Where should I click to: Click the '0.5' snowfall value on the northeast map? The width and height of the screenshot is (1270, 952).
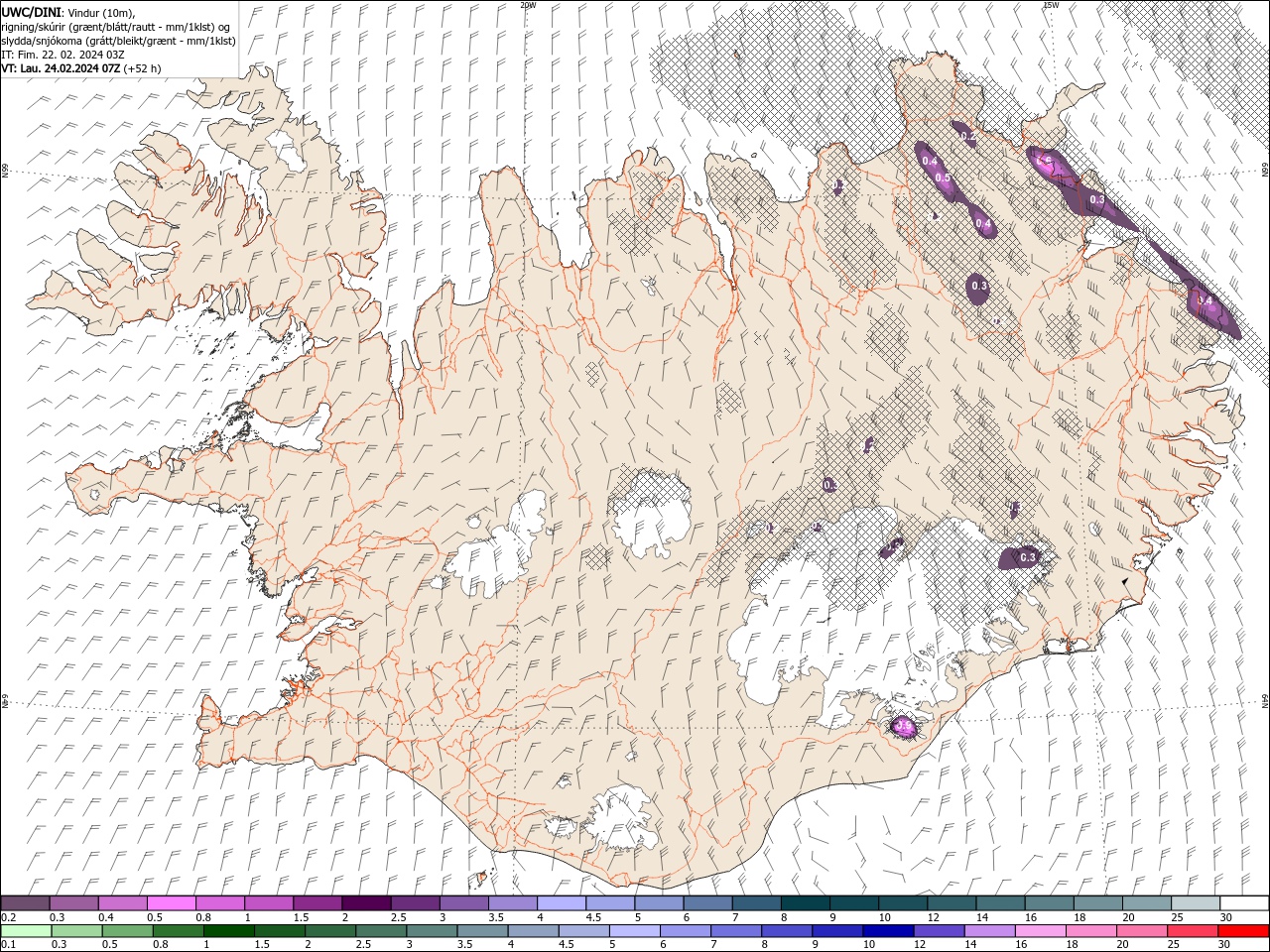pos(943,178)
